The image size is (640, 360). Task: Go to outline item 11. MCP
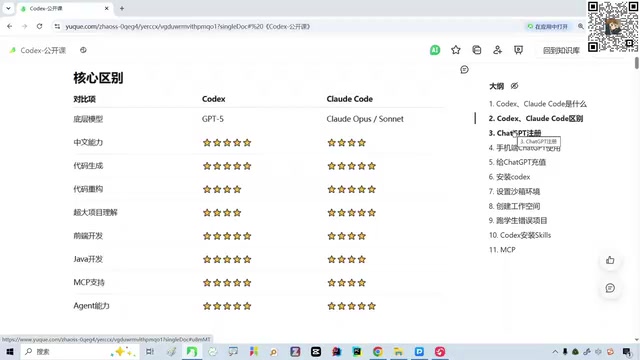pos(502,250)
